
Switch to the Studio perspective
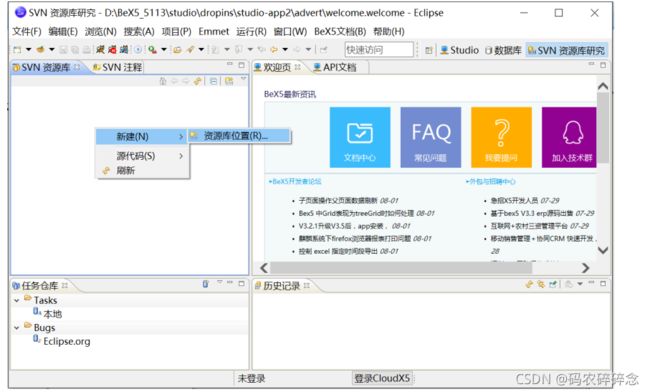tap(459, 50)
